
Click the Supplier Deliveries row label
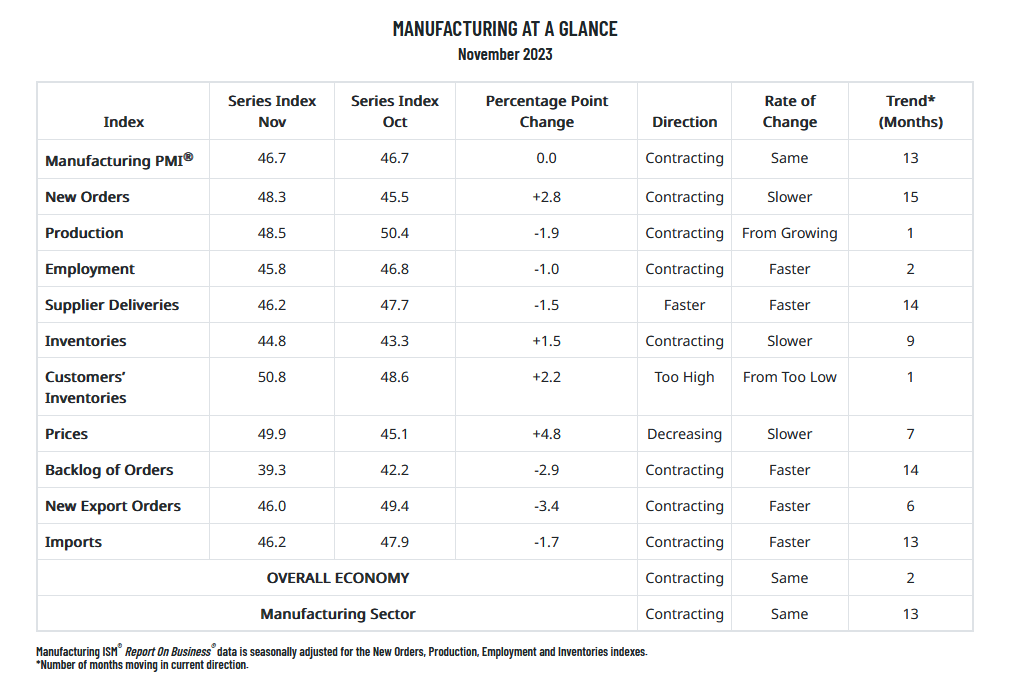coord(112,305)
